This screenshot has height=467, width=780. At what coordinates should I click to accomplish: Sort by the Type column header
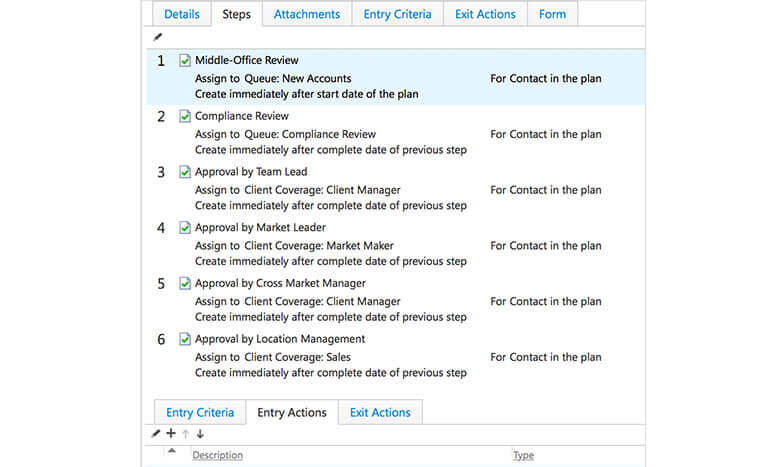click(523, 455)
